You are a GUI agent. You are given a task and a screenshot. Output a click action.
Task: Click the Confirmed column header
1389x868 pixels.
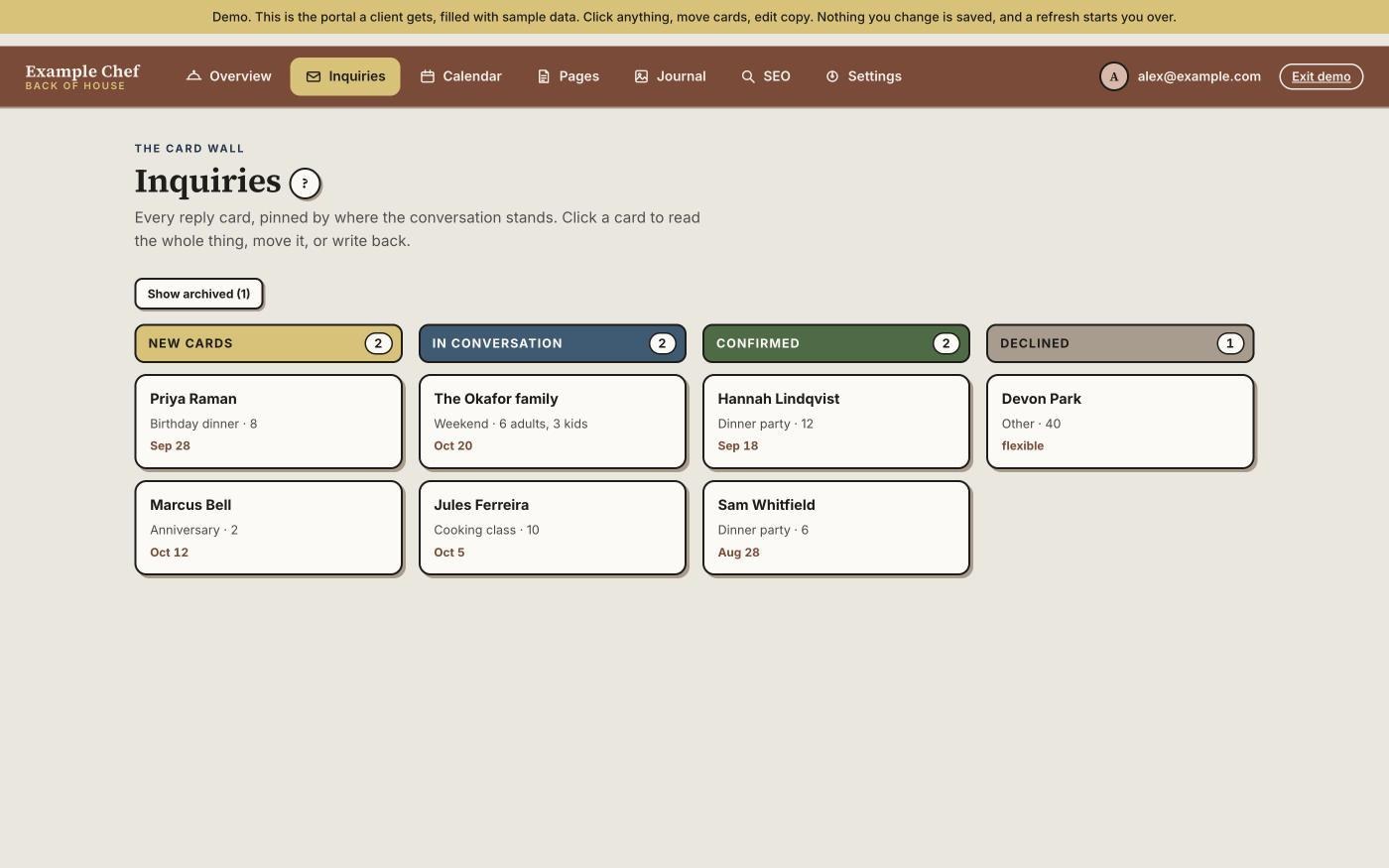(x=835, y=343)
